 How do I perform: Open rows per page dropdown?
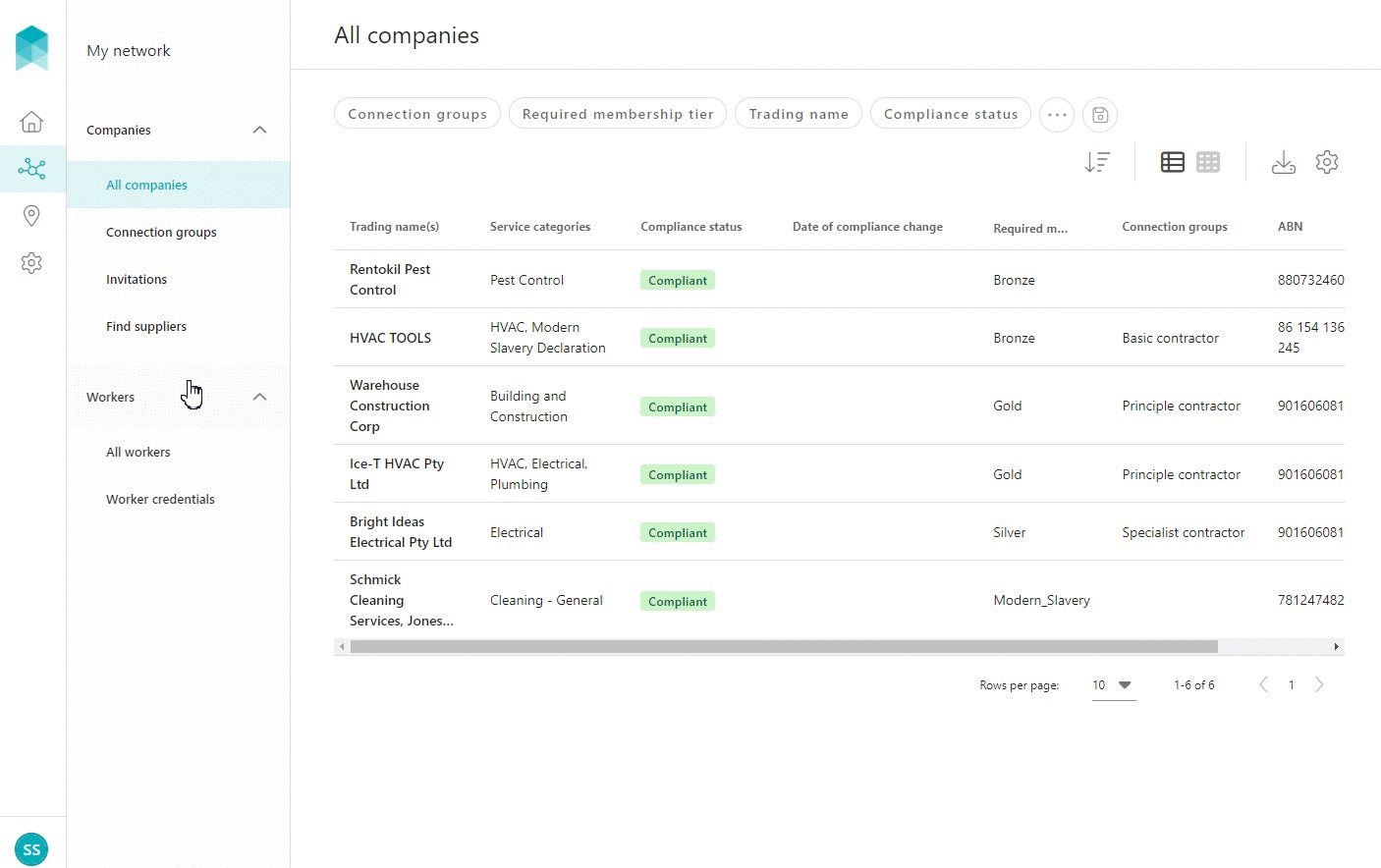(x=1113, y=685)
